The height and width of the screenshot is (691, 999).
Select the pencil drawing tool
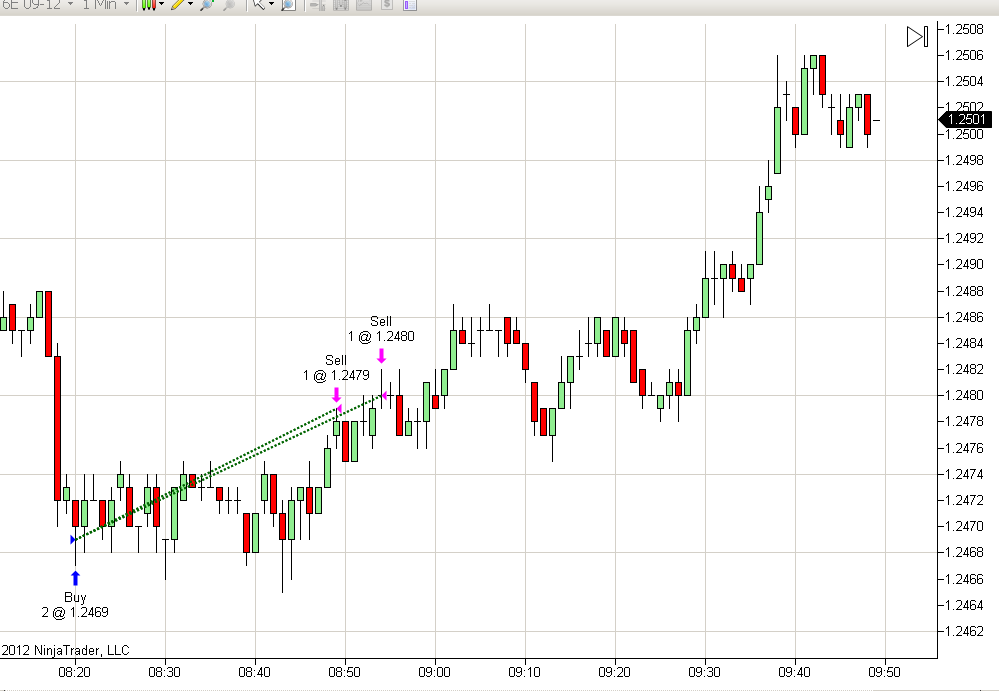177,4
